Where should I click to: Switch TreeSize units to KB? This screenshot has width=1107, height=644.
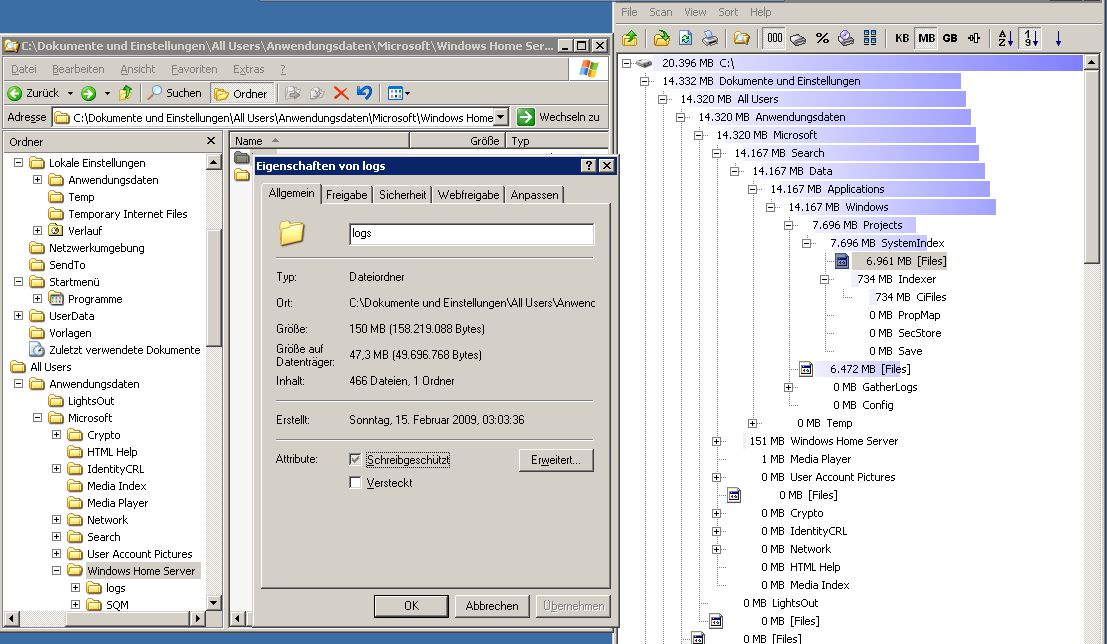click(902, 38)
